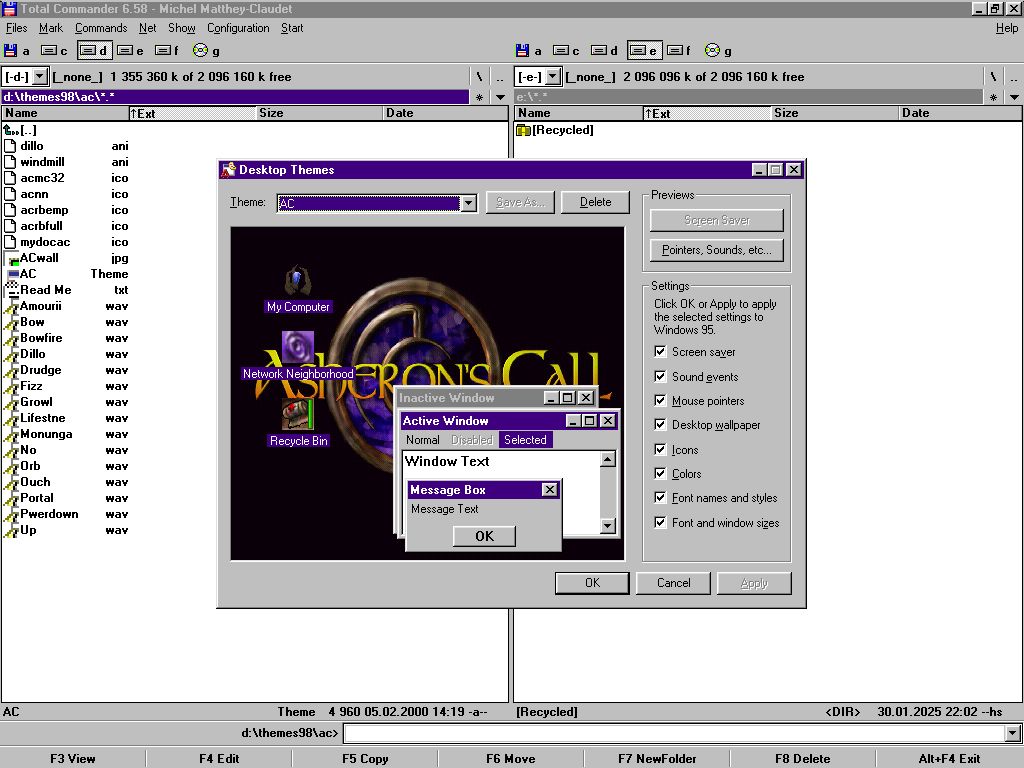Open the Commands menu
The width and height of the screenshot is (1024, 768).
click(100, 28)
